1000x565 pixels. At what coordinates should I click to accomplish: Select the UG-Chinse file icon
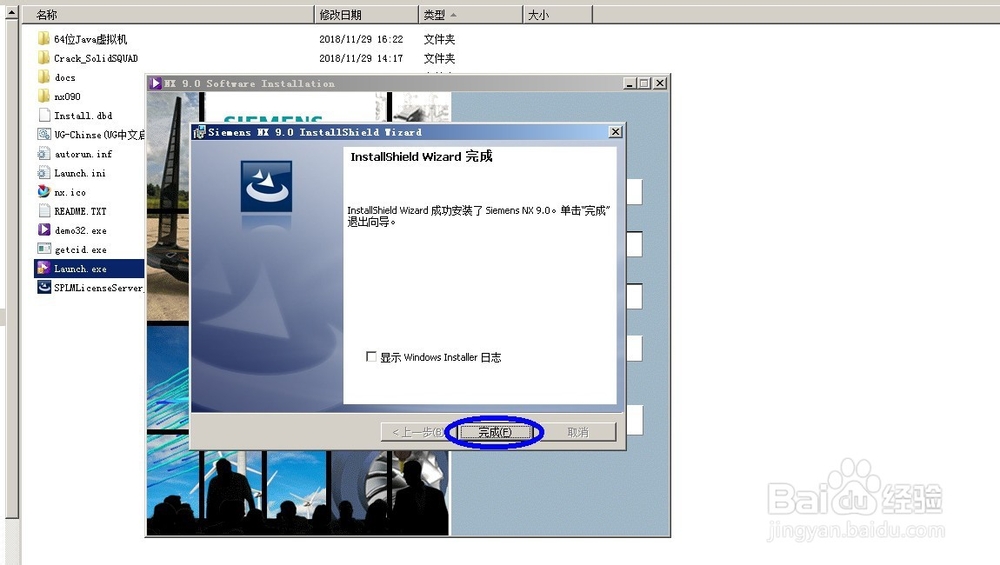44,135
